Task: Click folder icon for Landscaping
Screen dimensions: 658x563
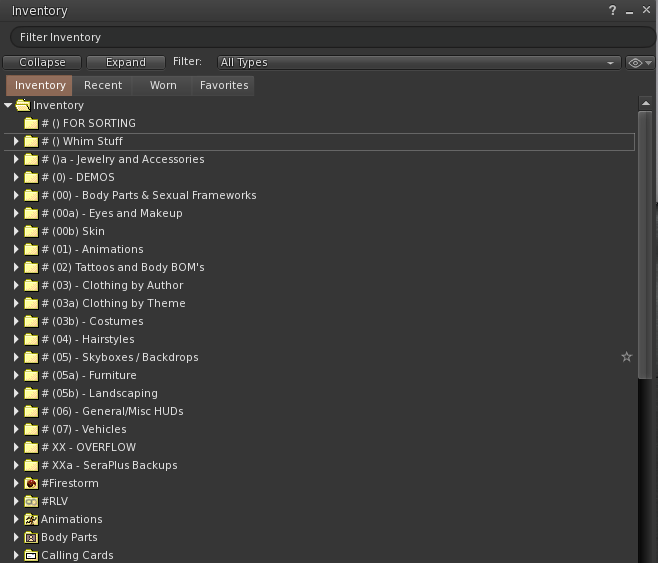Action: (31, 394)
